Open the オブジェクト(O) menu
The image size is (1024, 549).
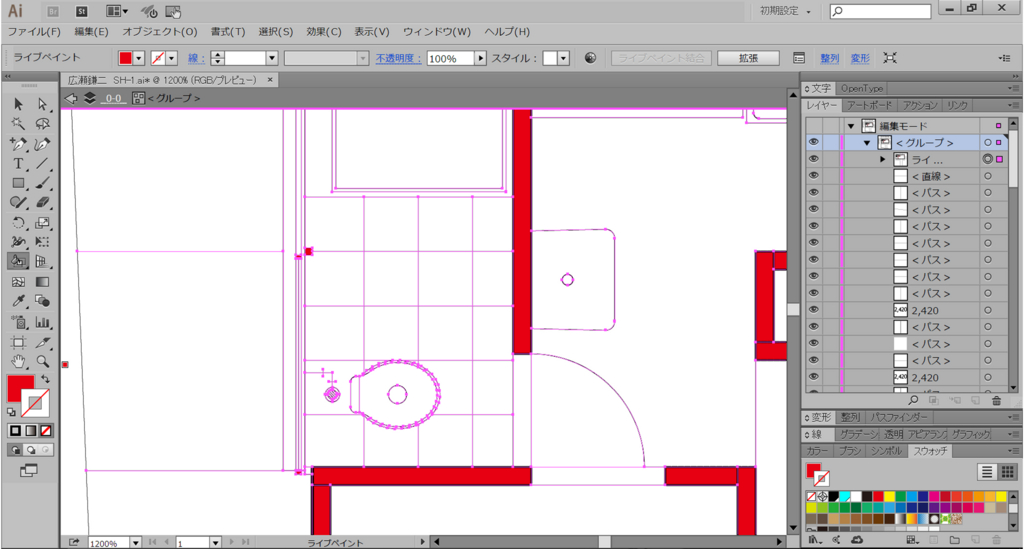[x=159, y=31]
